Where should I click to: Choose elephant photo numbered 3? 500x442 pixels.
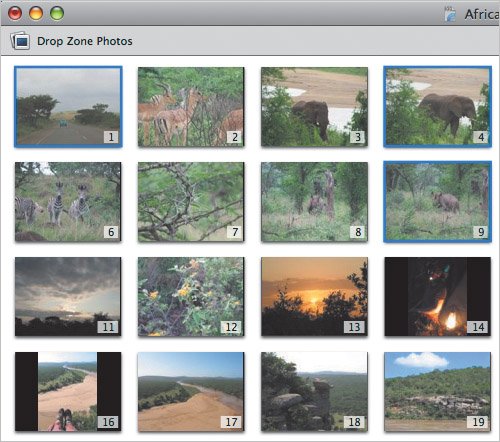[314, 107]
